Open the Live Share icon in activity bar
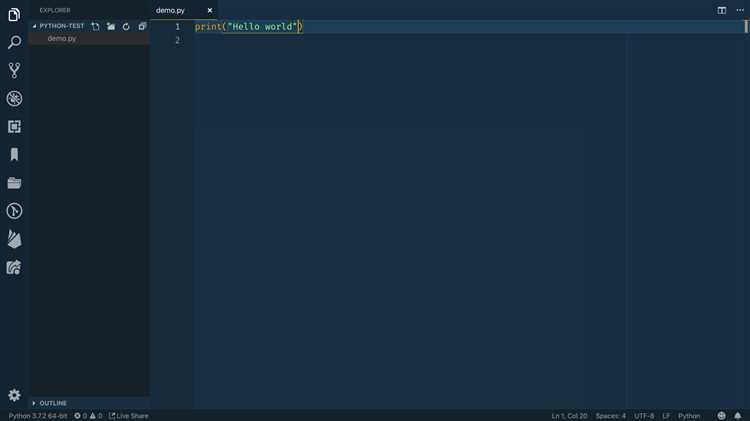The image size is (750, 421). pyautogui.click(x=14, y=267)
